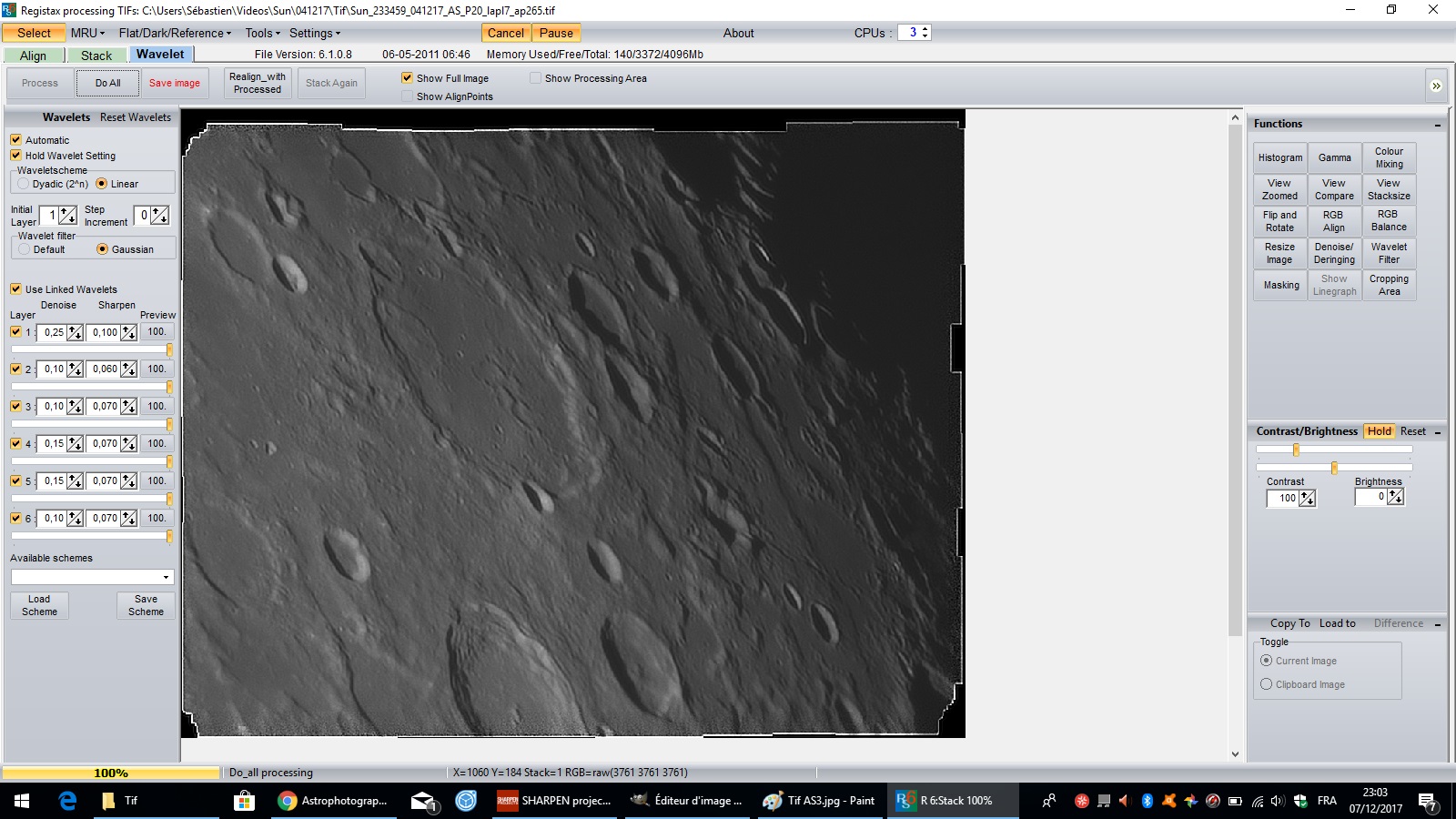Click the Mail app taskbar icon
Screen dimensions: 1456x819
422,801
